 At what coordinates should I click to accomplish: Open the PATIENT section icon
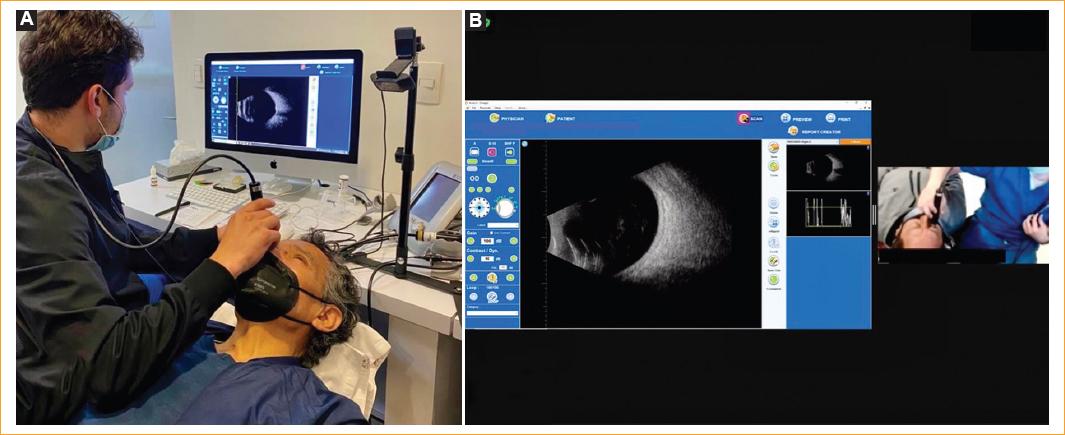tap(550, 118)
